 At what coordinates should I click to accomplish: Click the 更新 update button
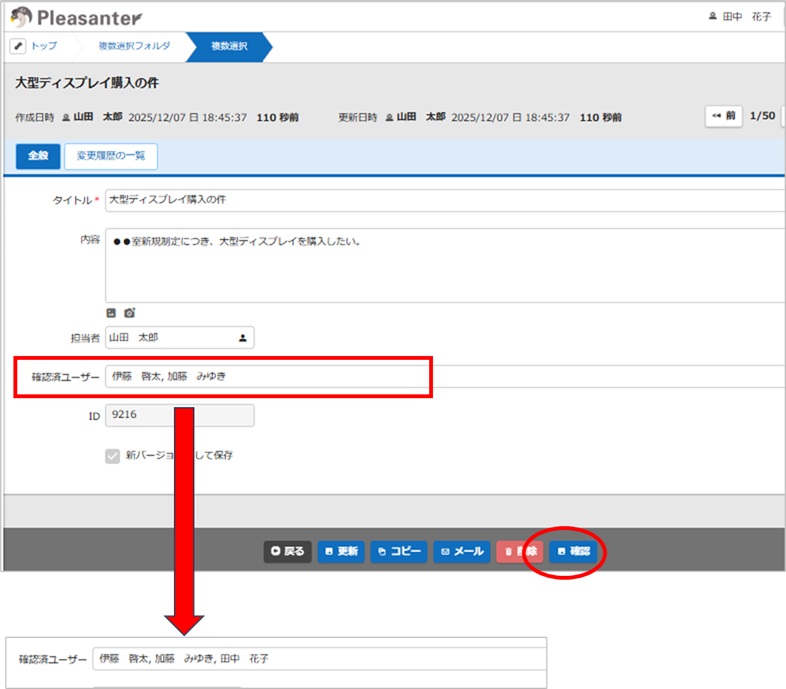(341, 551)
